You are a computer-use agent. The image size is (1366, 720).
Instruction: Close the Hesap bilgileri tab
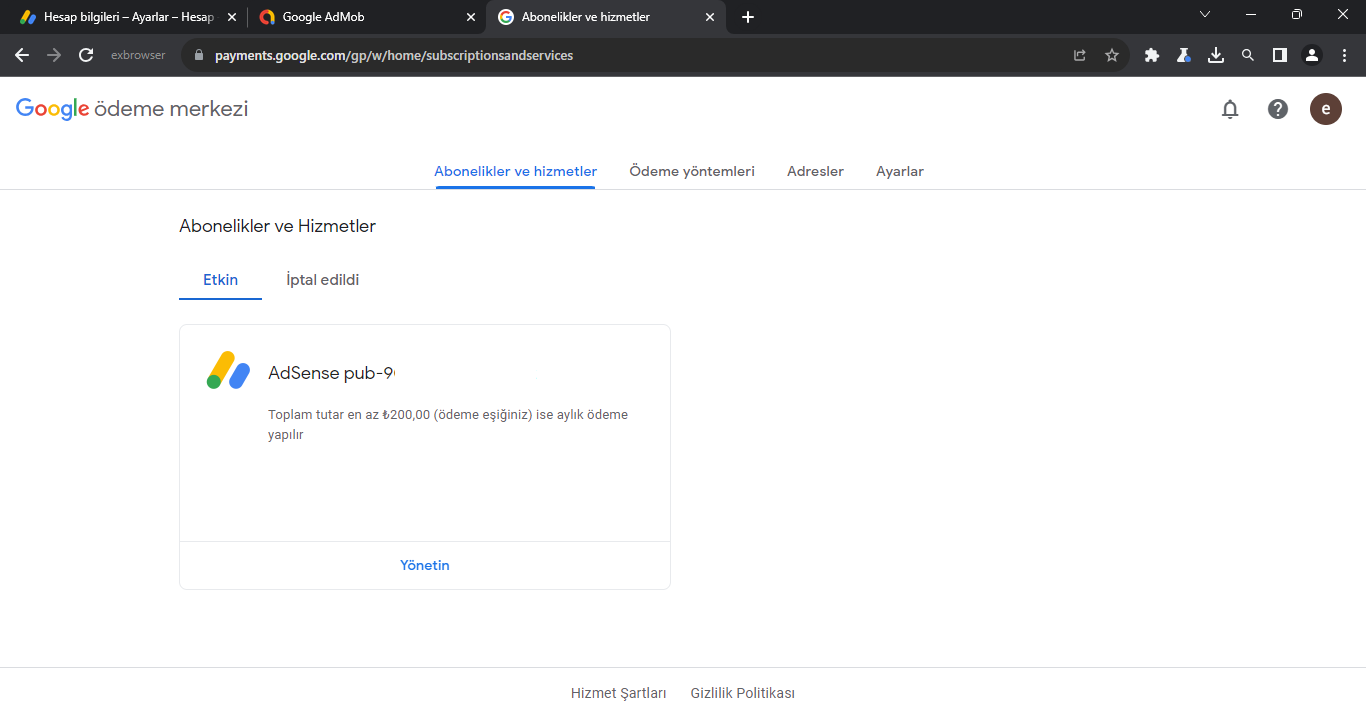[231, 17]
